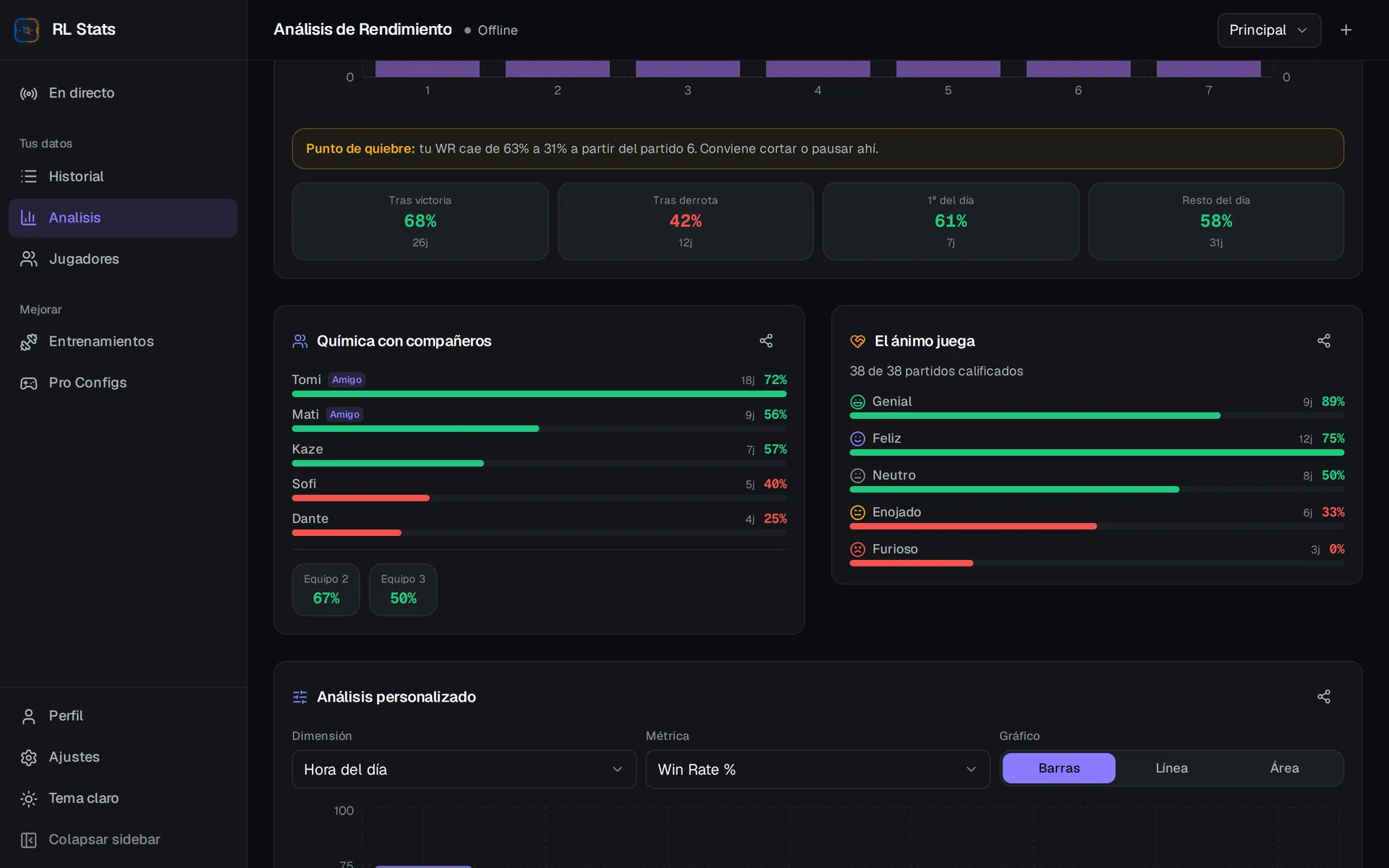This screenshot has width=1389, height=868.
Task: Click Neutro mood face icon
Action: coord(858,476)
